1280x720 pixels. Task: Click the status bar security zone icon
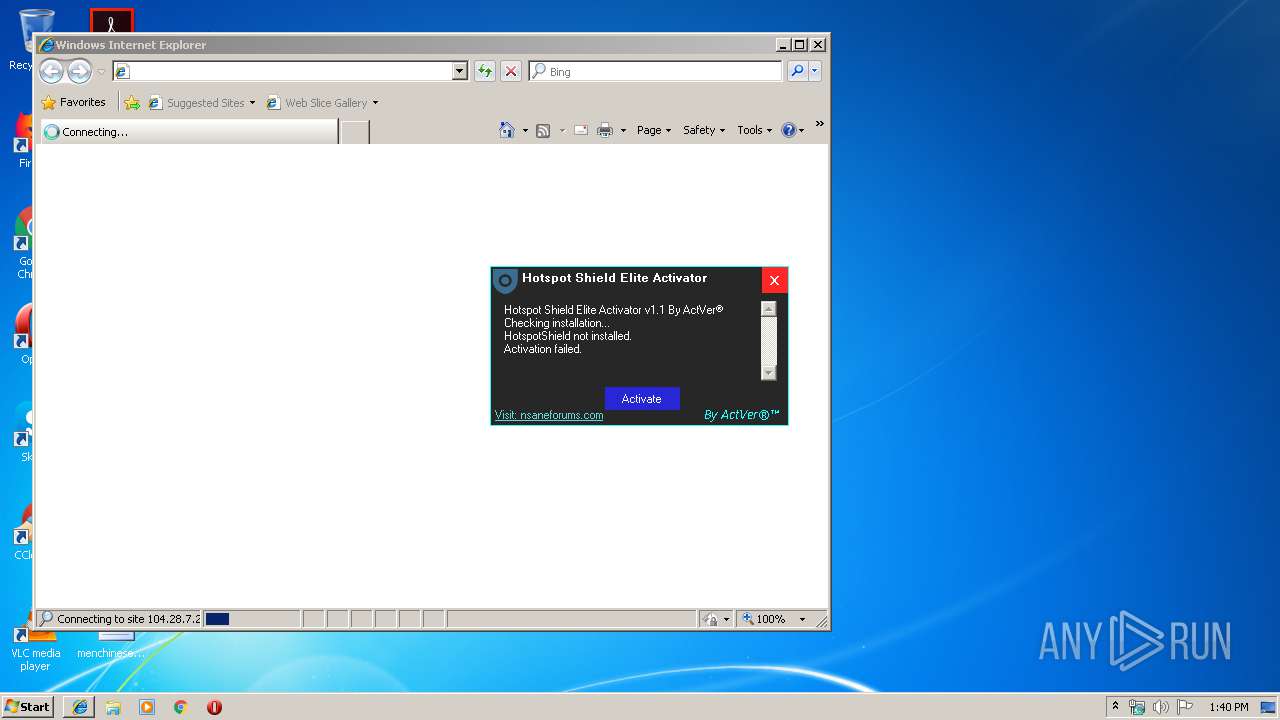pos(711,619)
